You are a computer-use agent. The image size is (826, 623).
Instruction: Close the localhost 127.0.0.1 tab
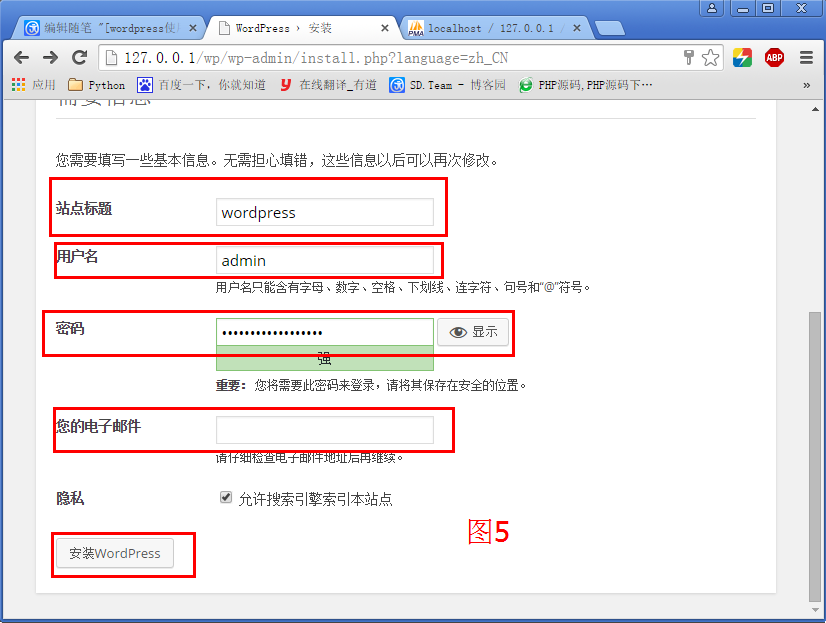click(577, 28)
